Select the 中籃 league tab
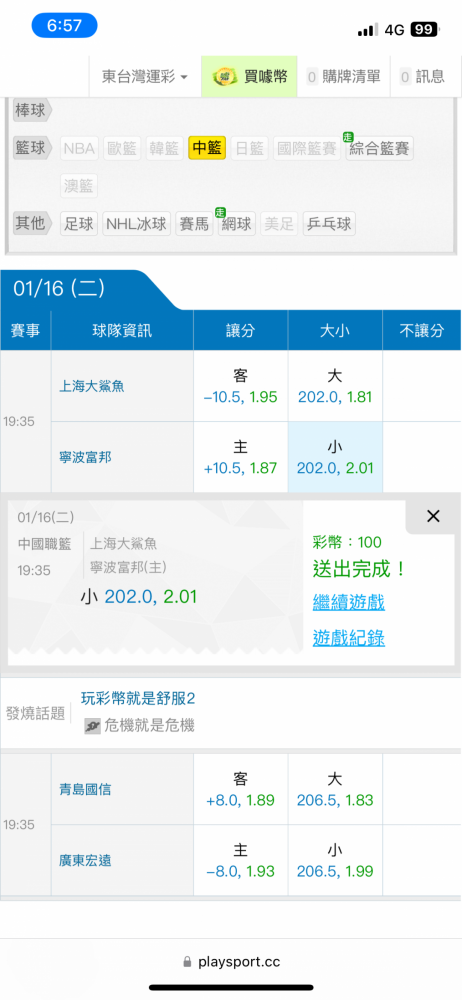Viewport: 462px width, 1000px height. (x=207, y=149)
